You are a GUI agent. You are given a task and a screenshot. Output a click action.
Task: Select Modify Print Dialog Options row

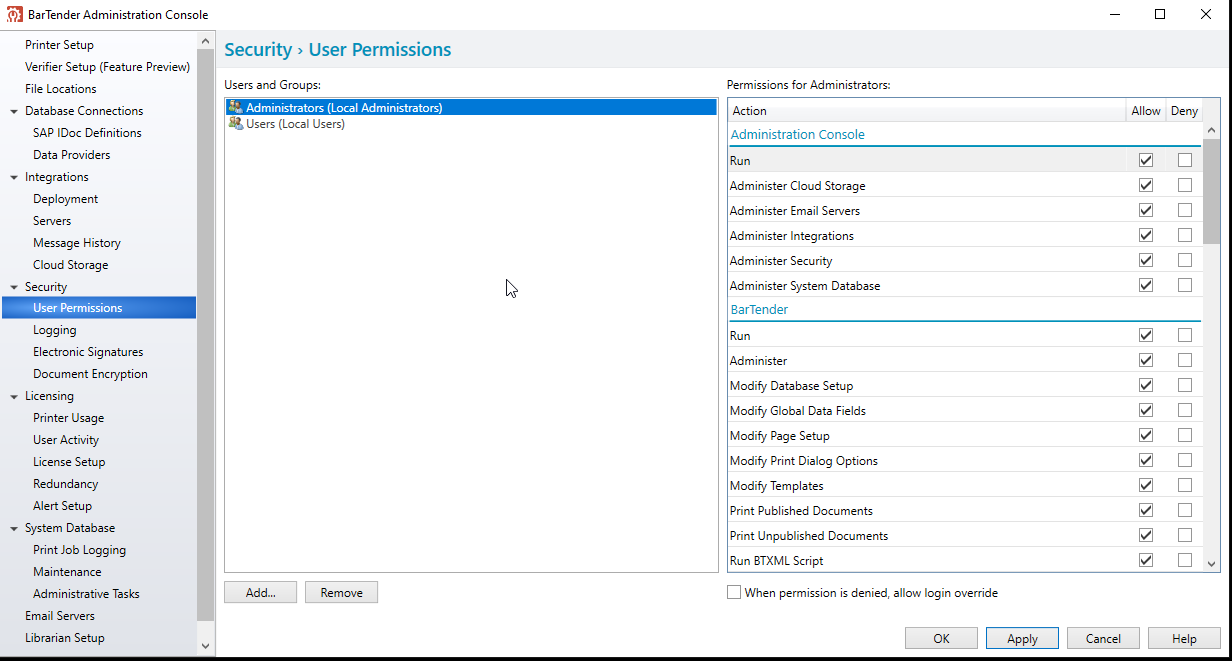coord(965,460)
